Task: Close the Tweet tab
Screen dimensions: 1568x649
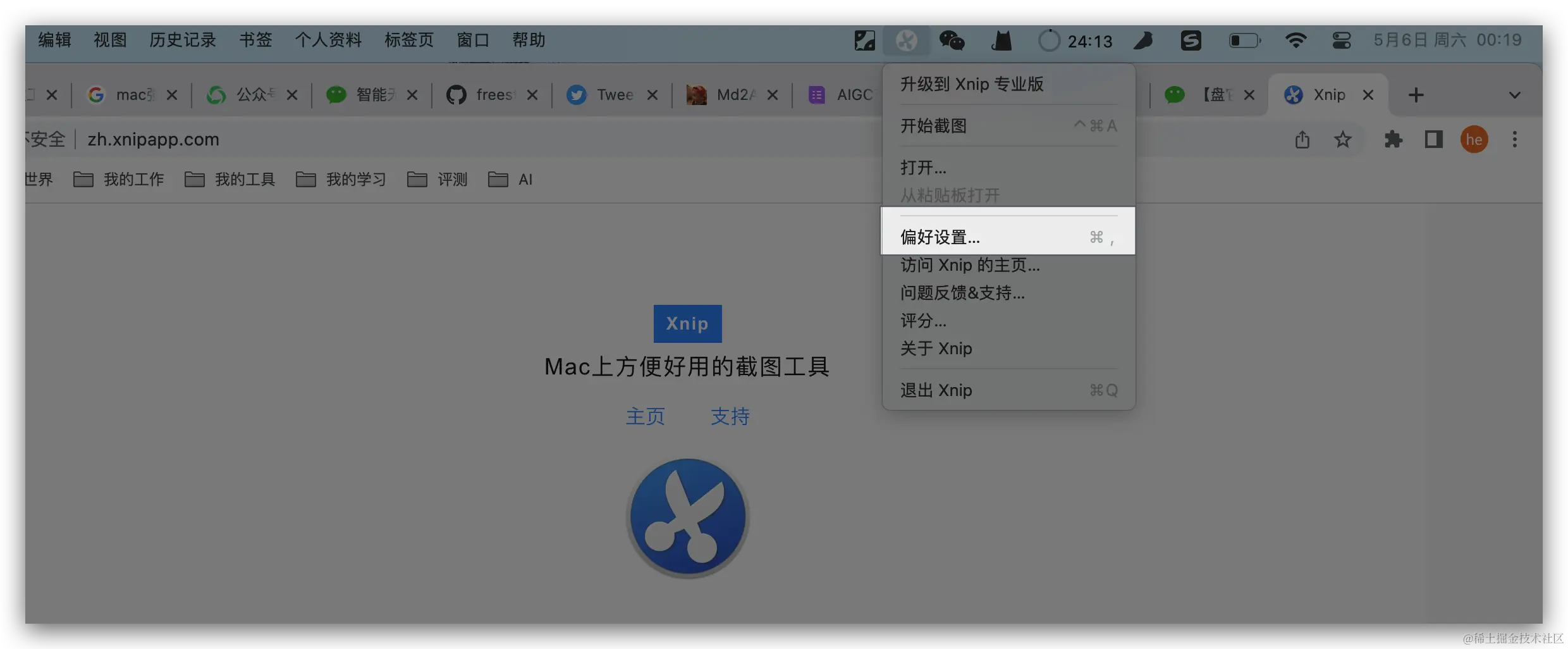Action: (652, 95)
